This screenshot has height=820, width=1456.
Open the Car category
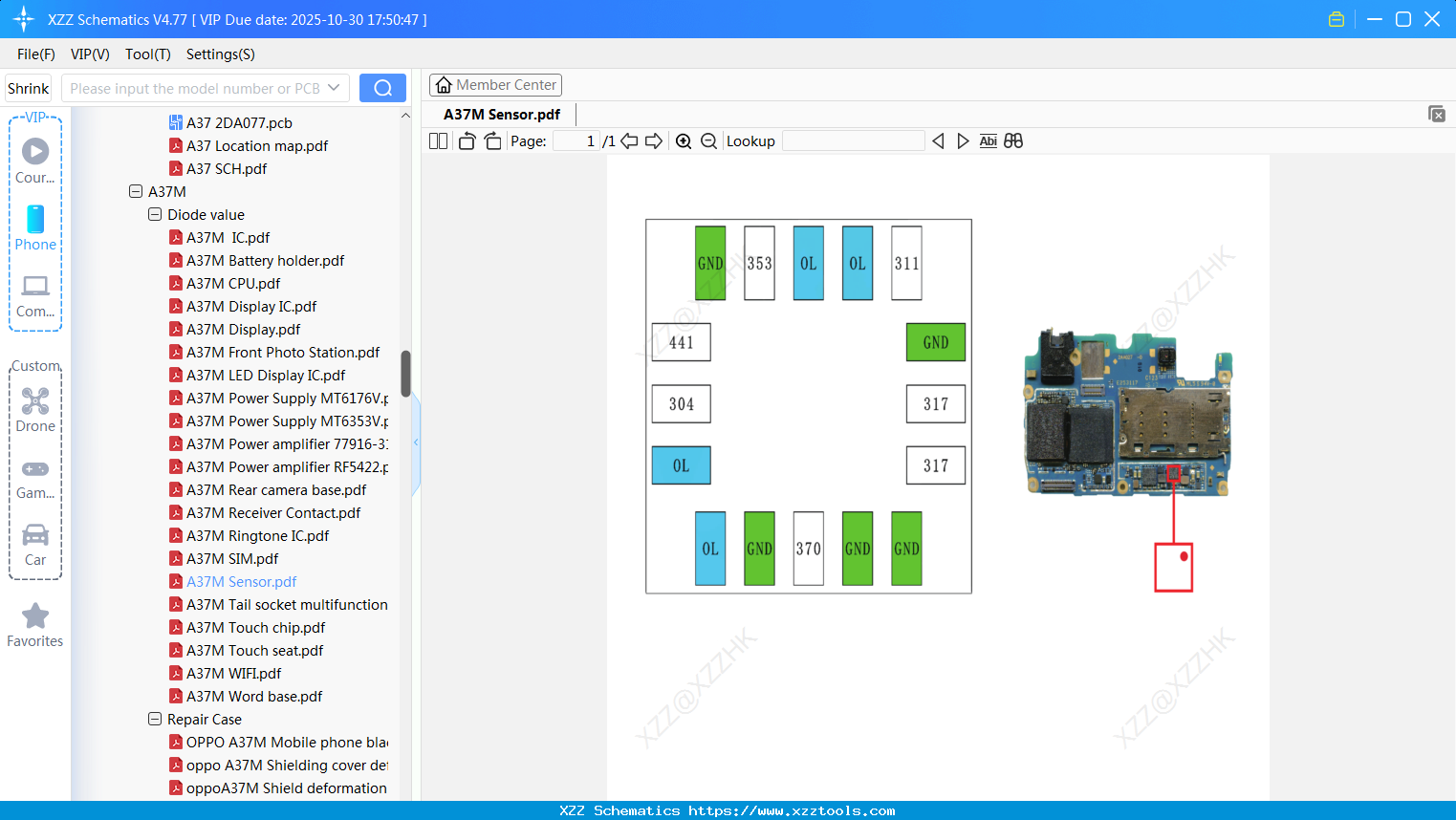pyautogui.click(x=35, y=544)
